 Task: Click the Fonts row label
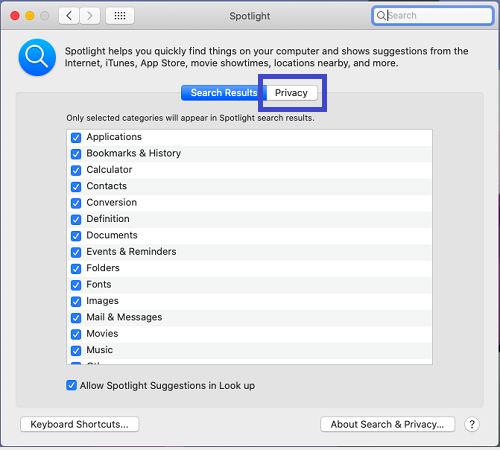99,284
